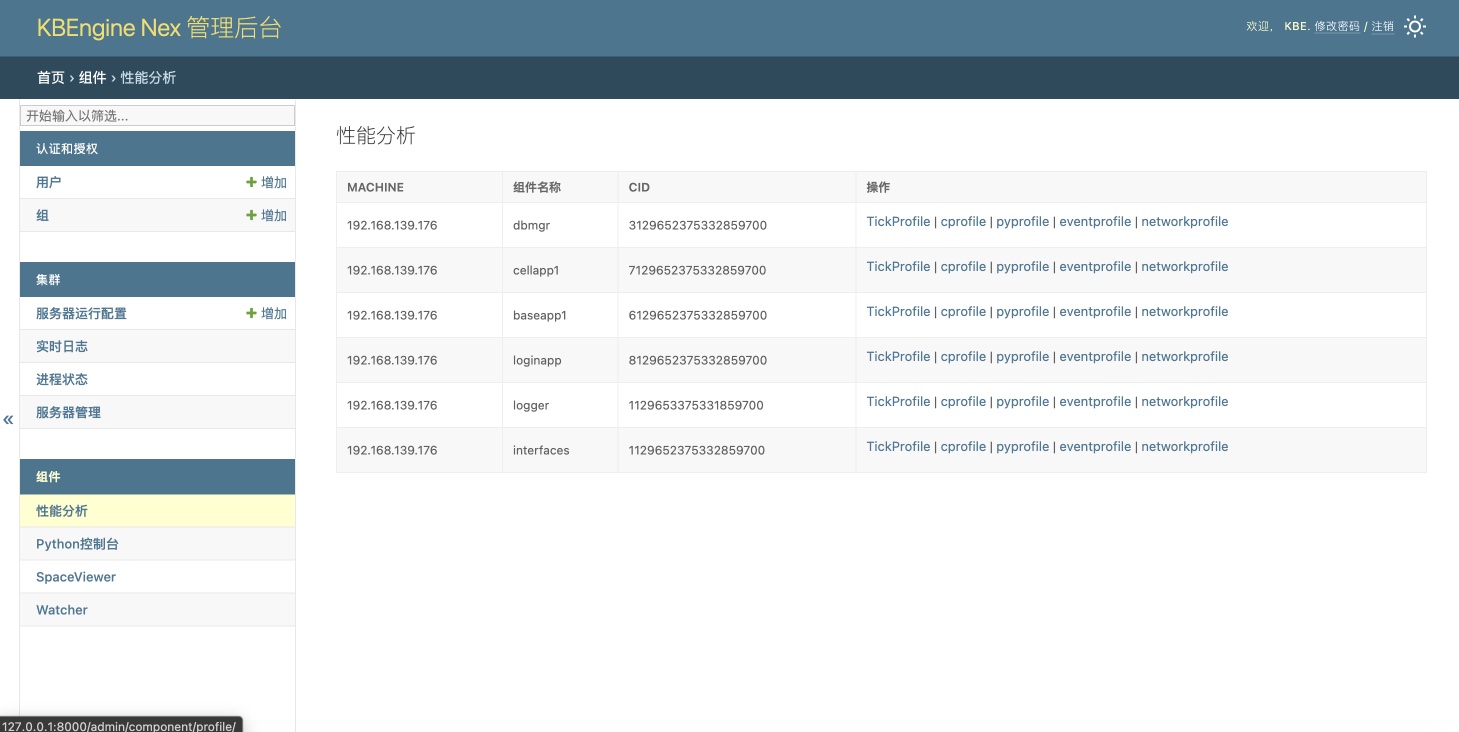1459x732 pixels.
Task: Open 进程状态 sidebar item
Action: pyautogui.click(x=62, y=380)
